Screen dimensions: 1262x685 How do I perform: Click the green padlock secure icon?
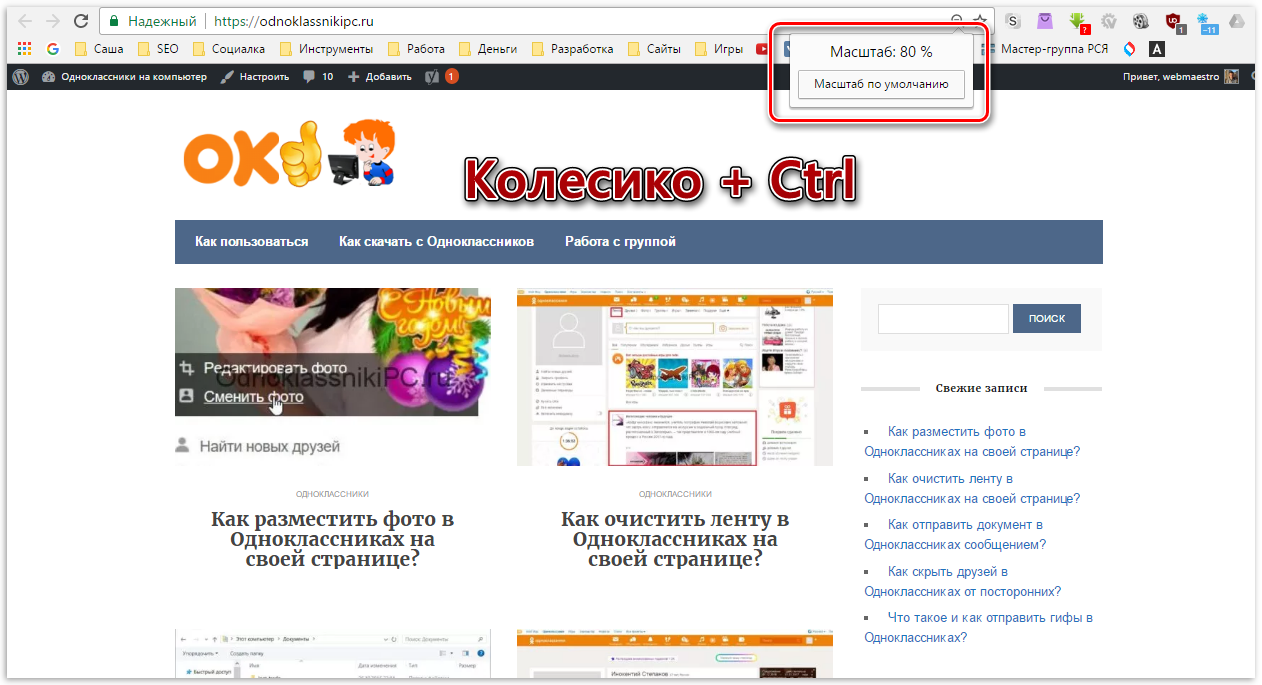click(x=115, y=21)
